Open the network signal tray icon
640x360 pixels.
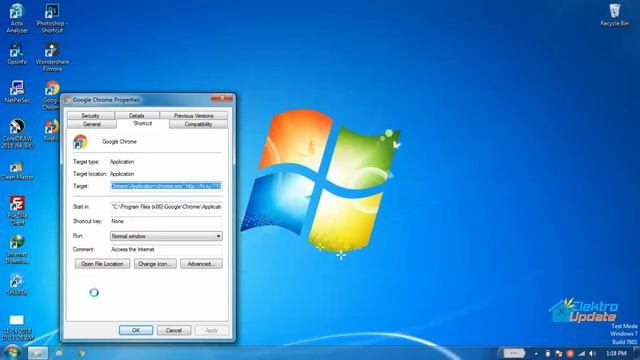click(x=582, y=353)
